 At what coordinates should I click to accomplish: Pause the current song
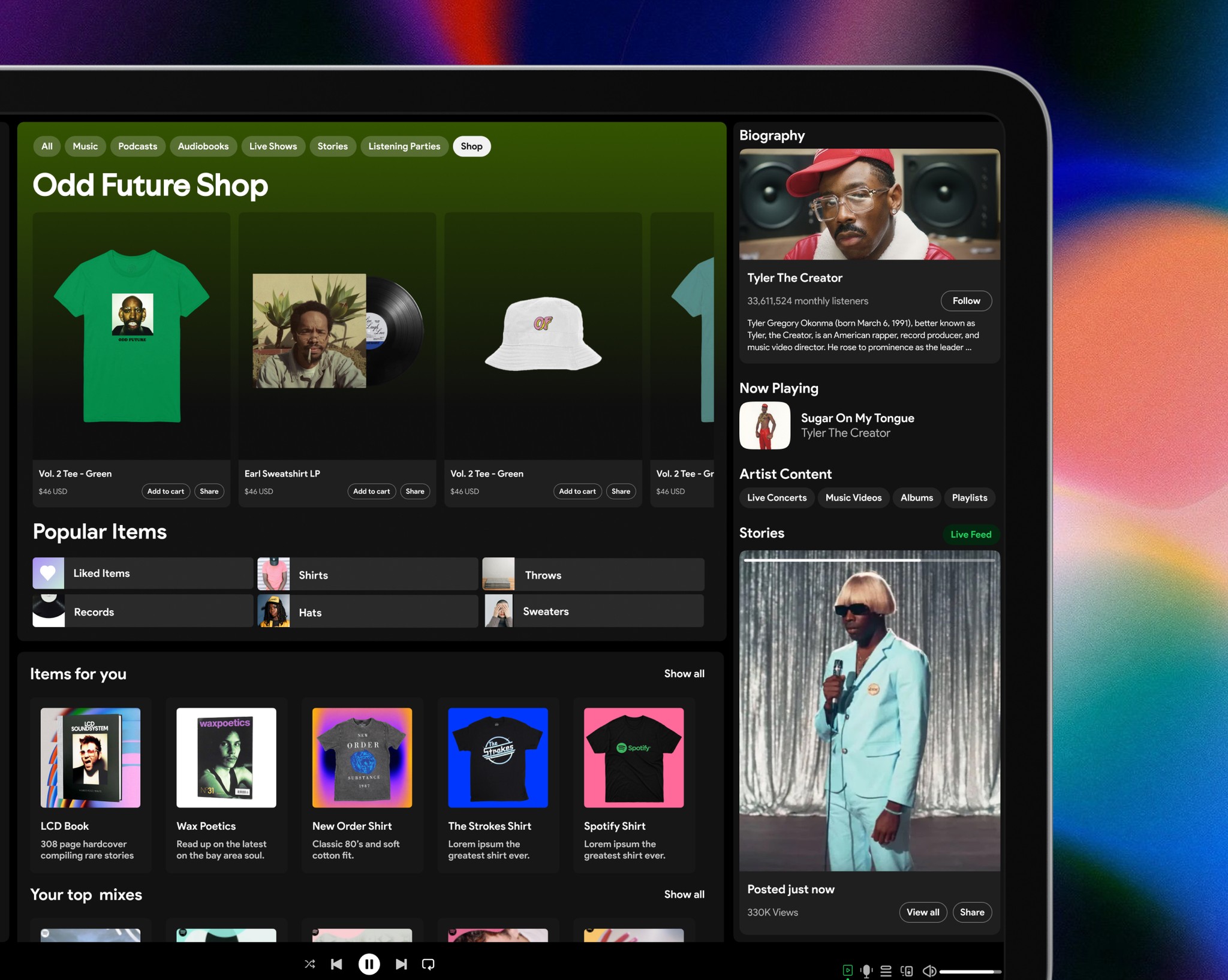tap(369, 964)
